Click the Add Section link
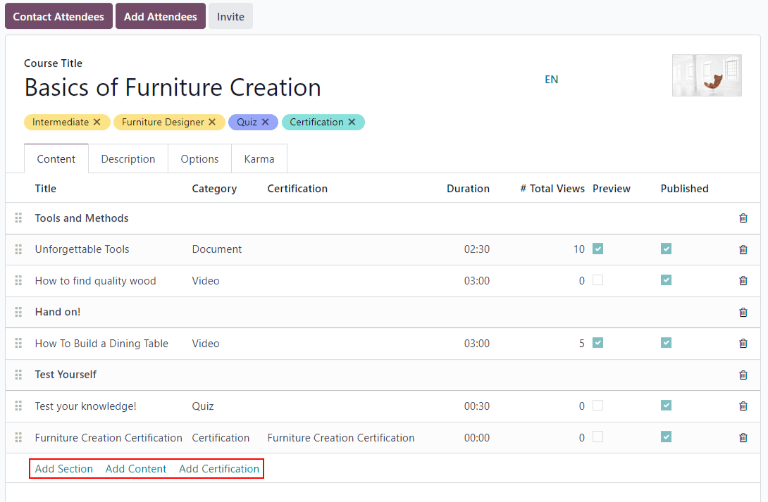 coord(64,469)
